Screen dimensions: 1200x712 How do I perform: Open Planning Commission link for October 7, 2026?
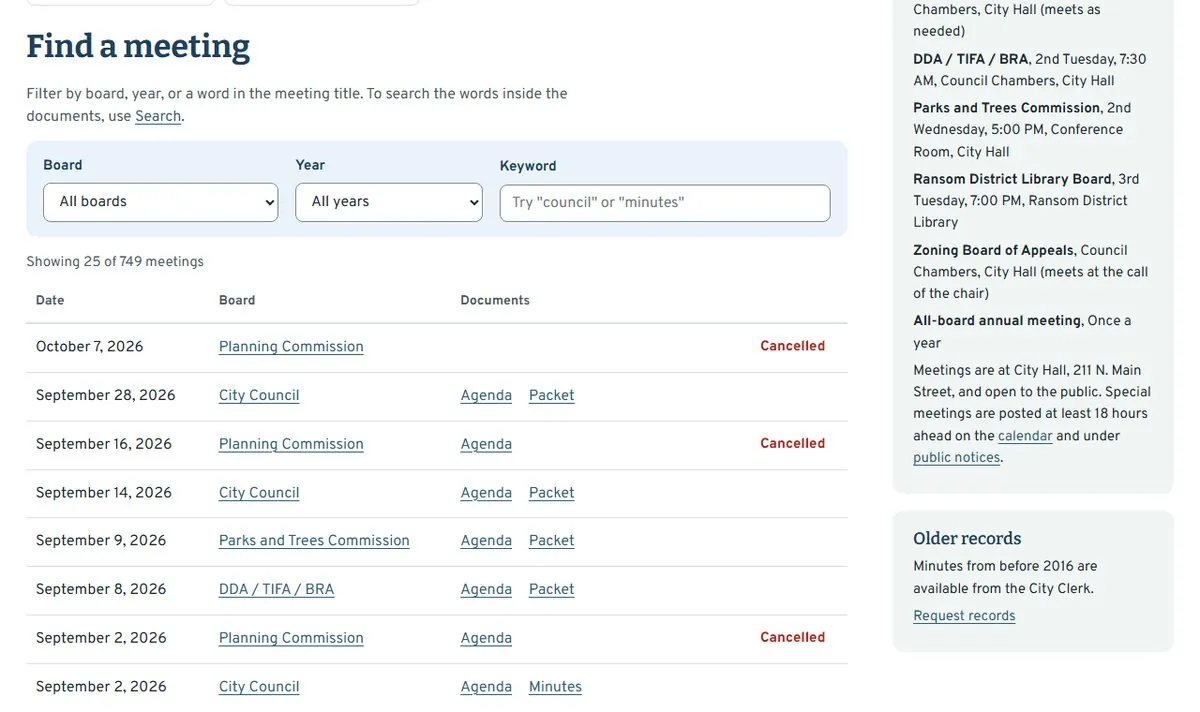pos(291,347)
